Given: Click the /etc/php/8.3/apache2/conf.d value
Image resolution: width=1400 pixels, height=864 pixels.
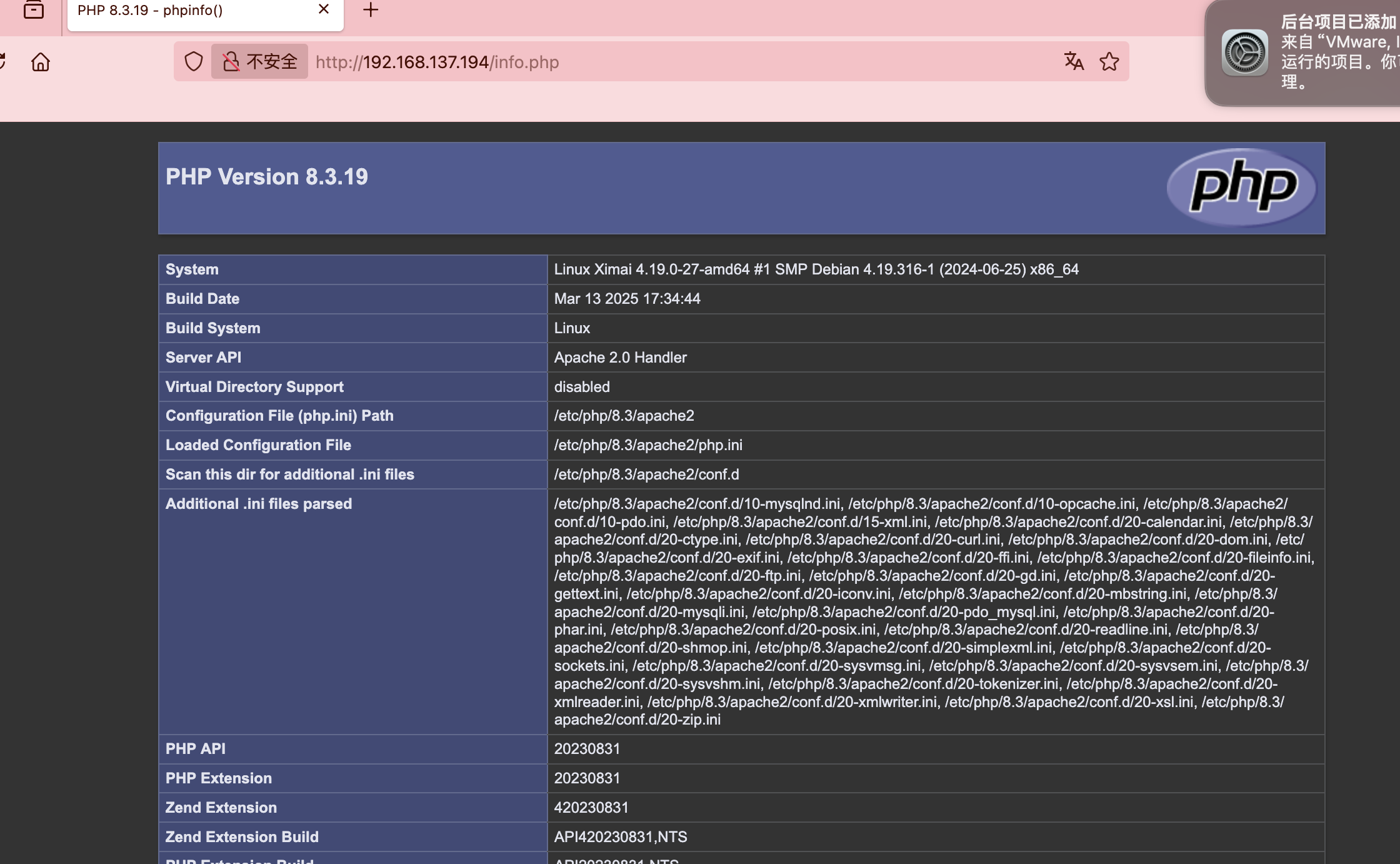Looking at the screenshot, I should [646, 475].
